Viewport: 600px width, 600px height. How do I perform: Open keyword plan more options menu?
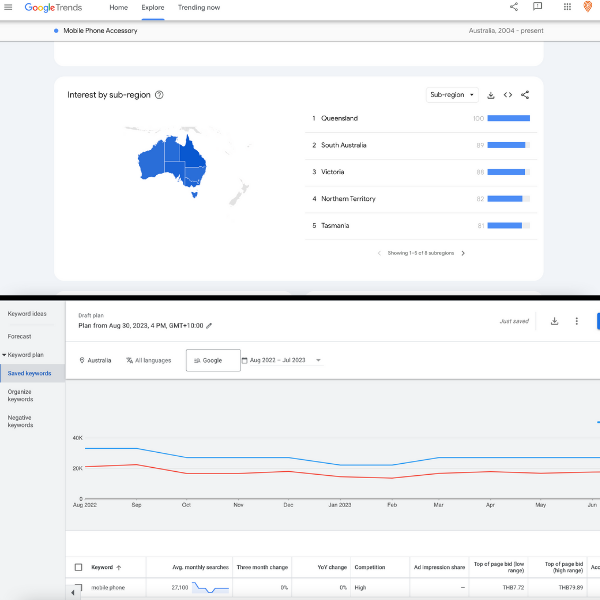click(577, 321)
